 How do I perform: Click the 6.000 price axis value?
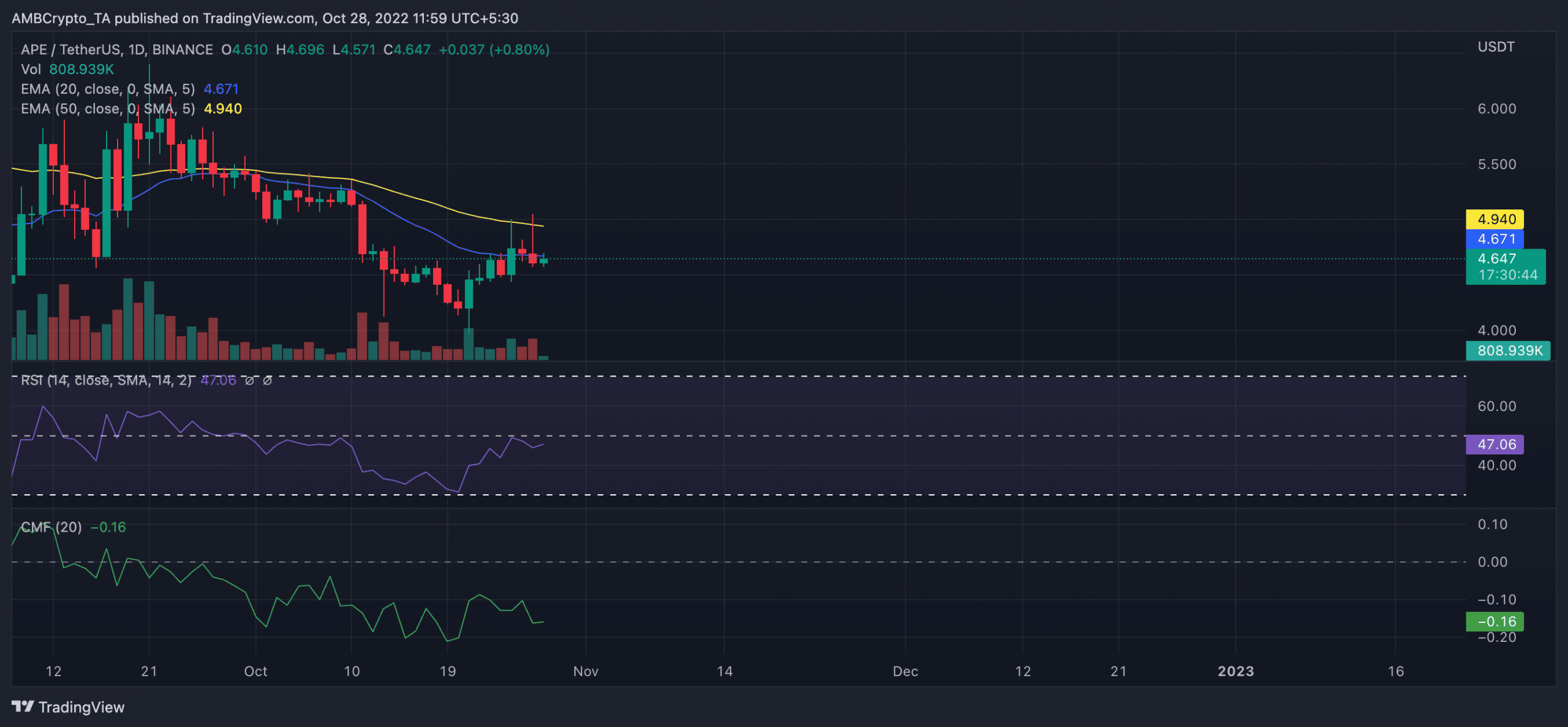click(1497, 108)
